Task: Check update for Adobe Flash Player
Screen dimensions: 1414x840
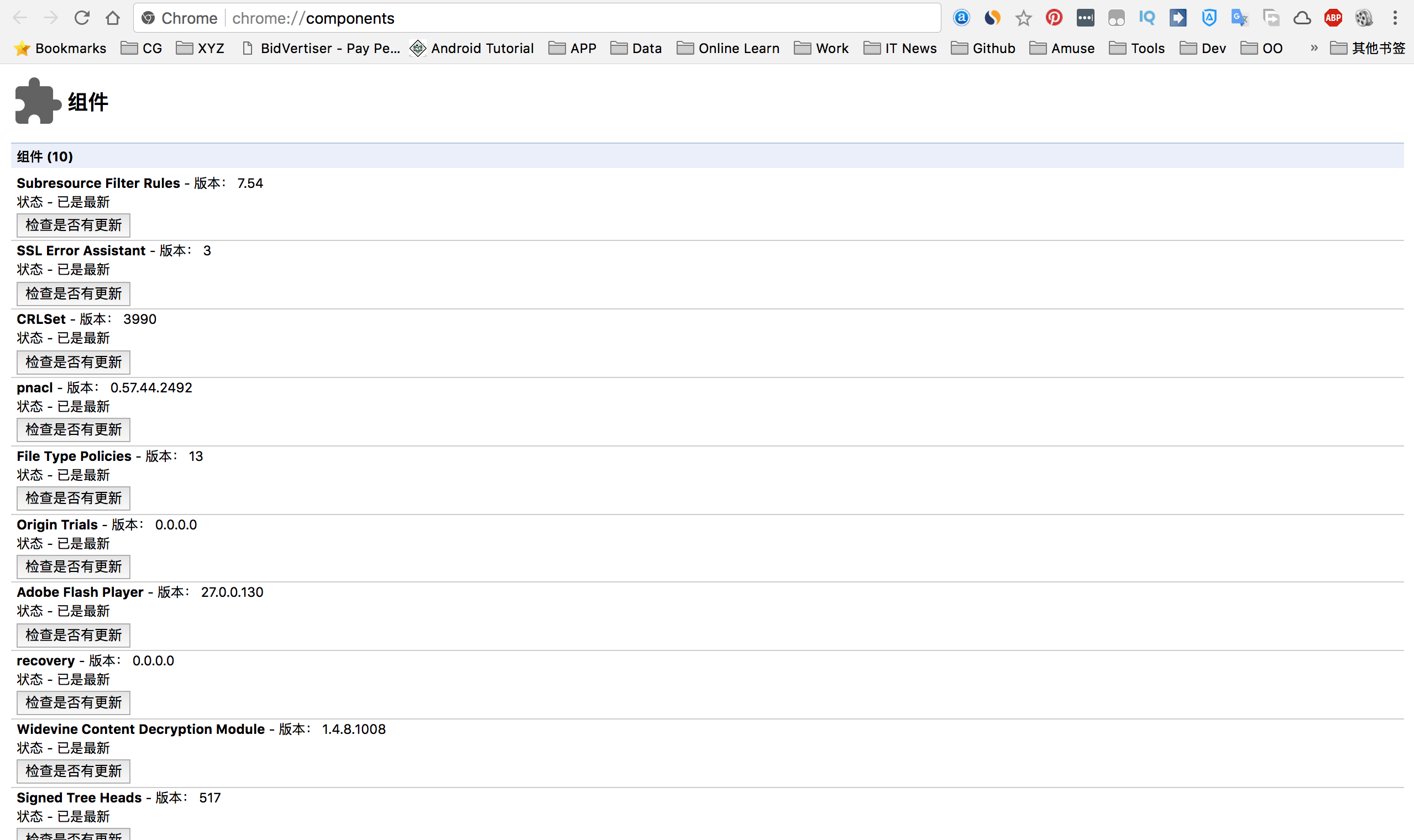Action: point(74,635)
